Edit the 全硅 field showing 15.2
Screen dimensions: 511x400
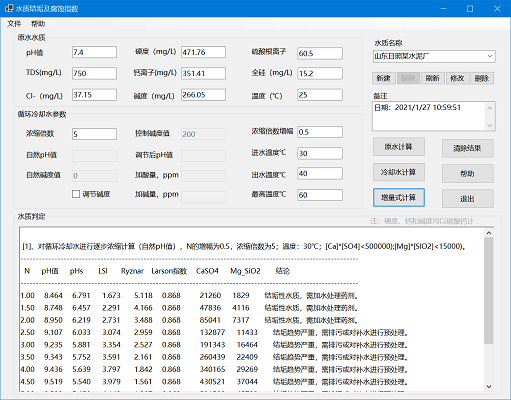tap(320, 73)
